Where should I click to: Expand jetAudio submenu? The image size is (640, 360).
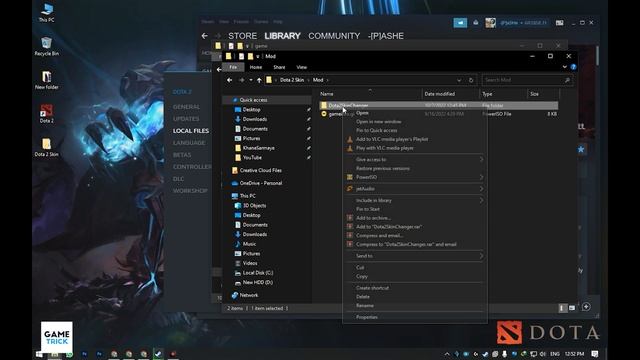(415, 189)
